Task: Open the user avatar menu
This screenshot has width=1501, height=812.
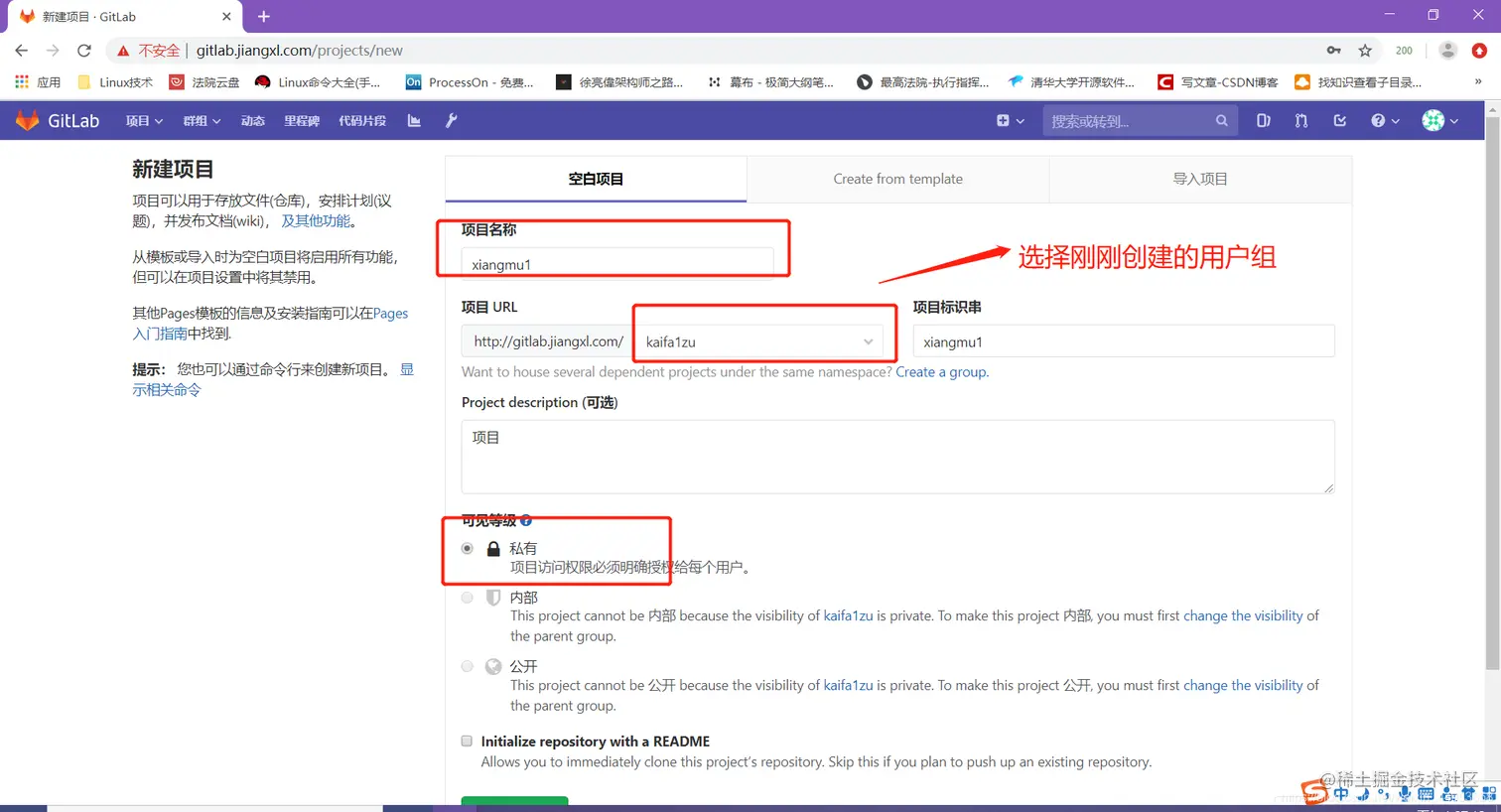Action: pos(1439,120)
